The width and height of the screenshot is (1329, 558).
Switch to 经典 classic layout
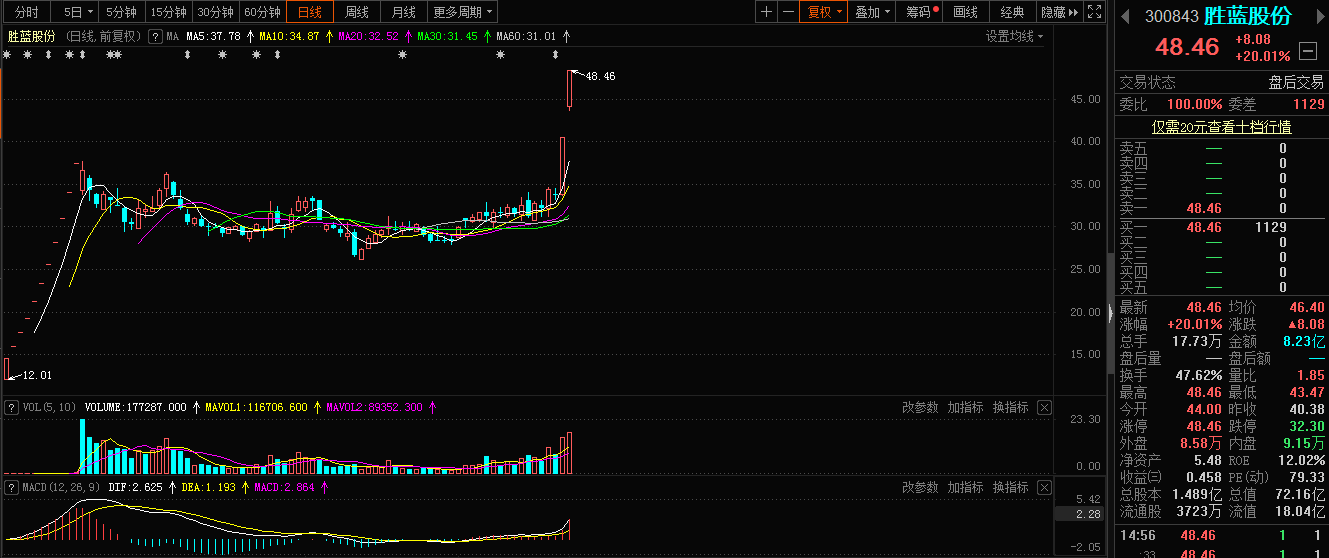1013,12
